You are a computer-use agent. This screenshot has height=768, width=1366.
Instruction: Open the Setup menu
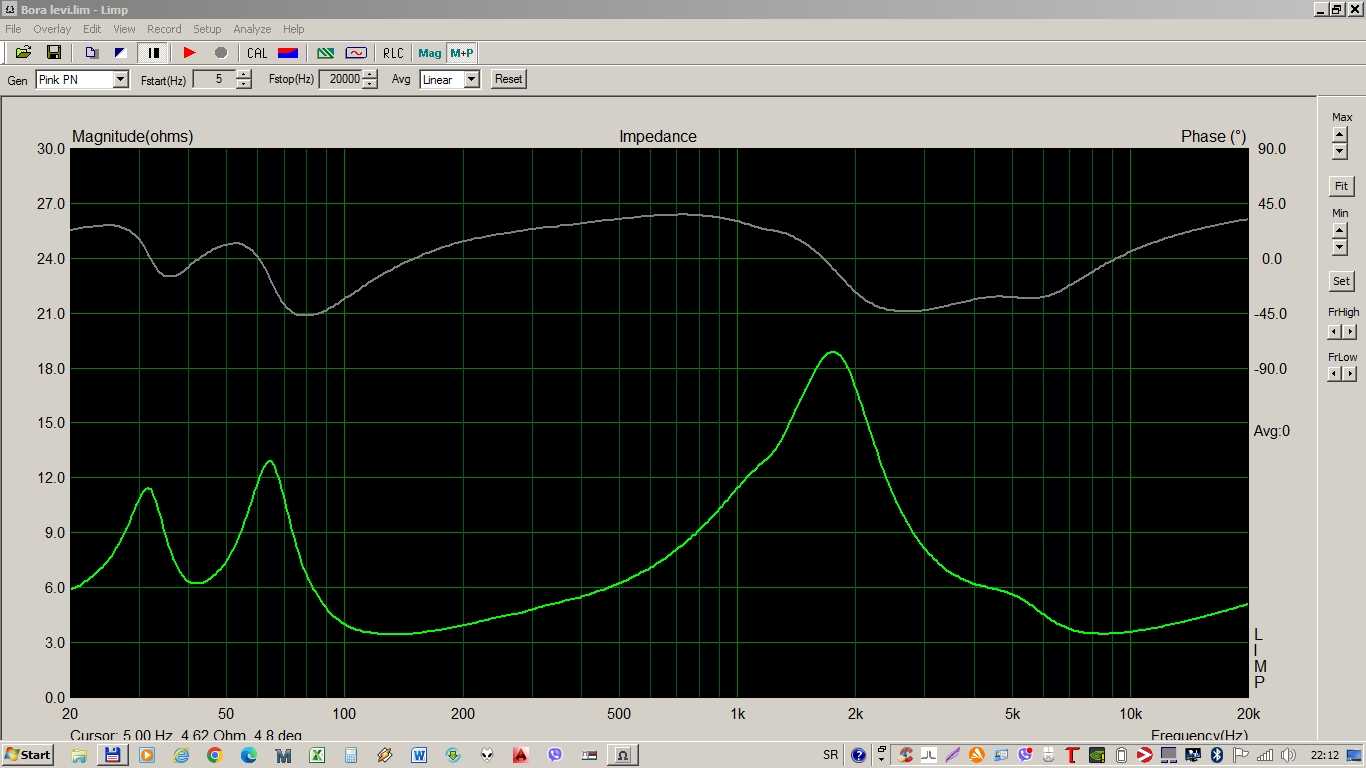207,29
